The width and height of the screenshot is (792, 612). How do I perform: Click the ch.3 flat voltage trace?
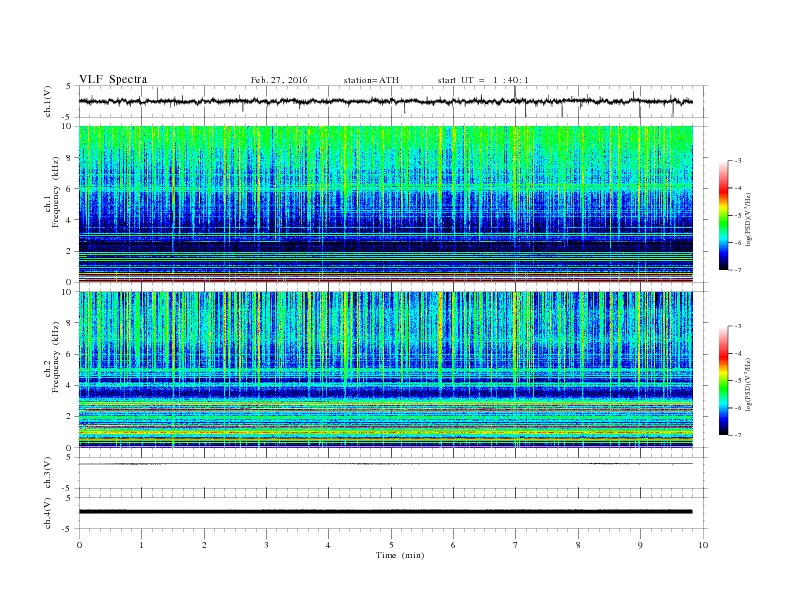(385, 464)
